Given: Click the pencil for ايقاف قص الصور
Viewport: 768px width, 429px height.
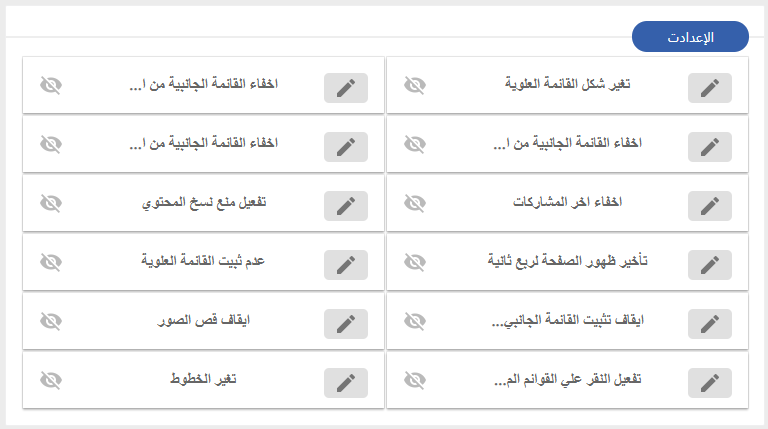Looking at the screenshot, I should tap(346, 324).
